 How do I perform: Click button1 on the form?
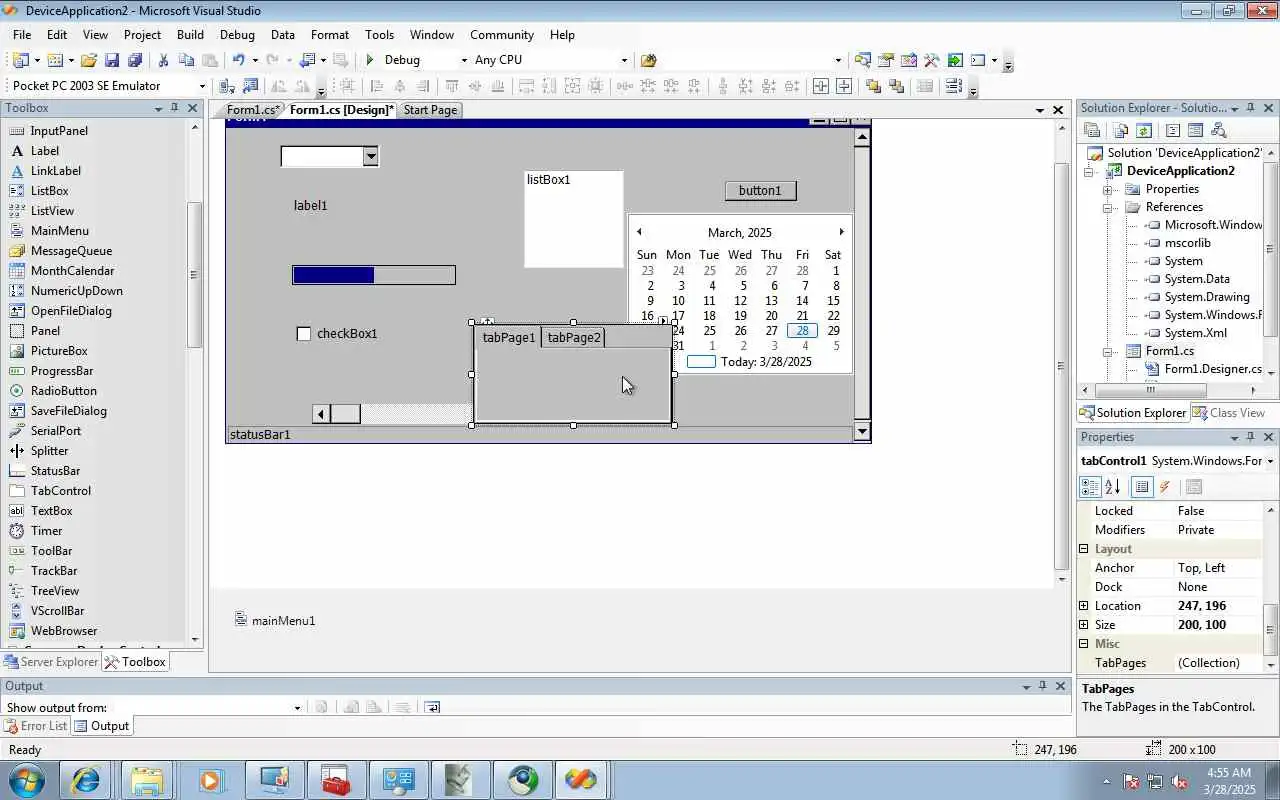[760, 191]
